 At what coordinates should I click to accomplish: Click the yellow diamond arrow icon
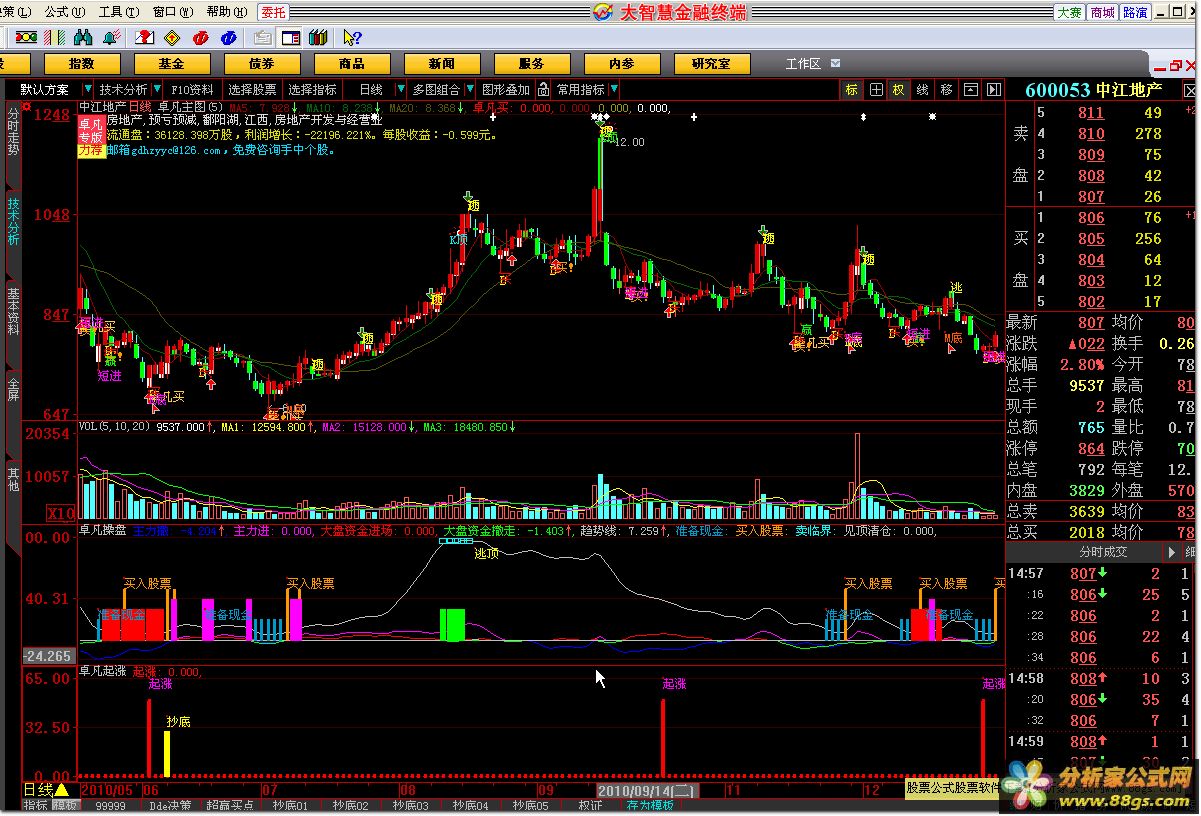pos(172,38)
